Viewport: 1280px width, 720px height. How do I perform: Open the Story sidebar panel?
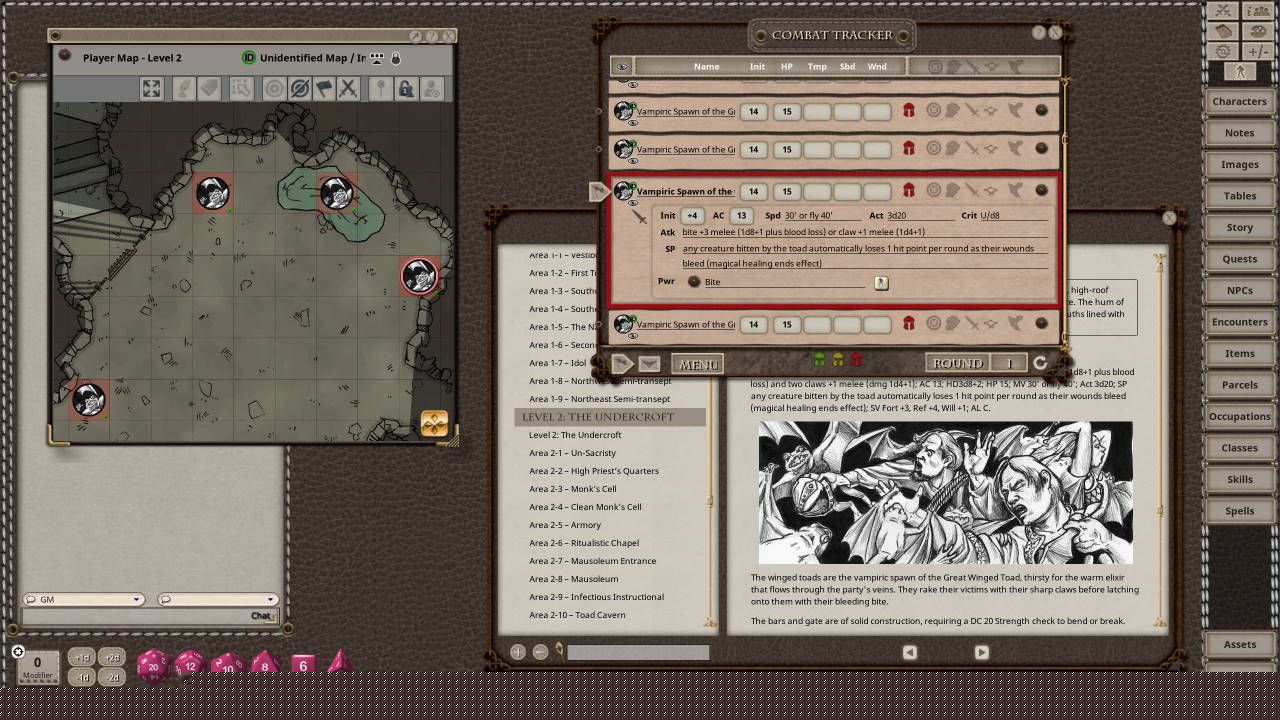tap(1239, 227)
